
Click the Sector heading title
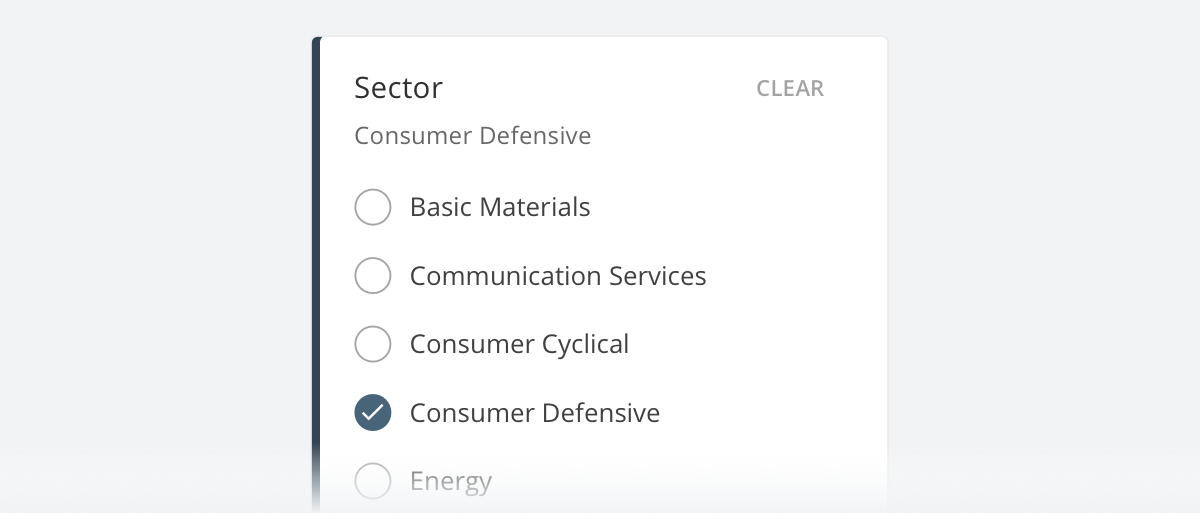398,88
